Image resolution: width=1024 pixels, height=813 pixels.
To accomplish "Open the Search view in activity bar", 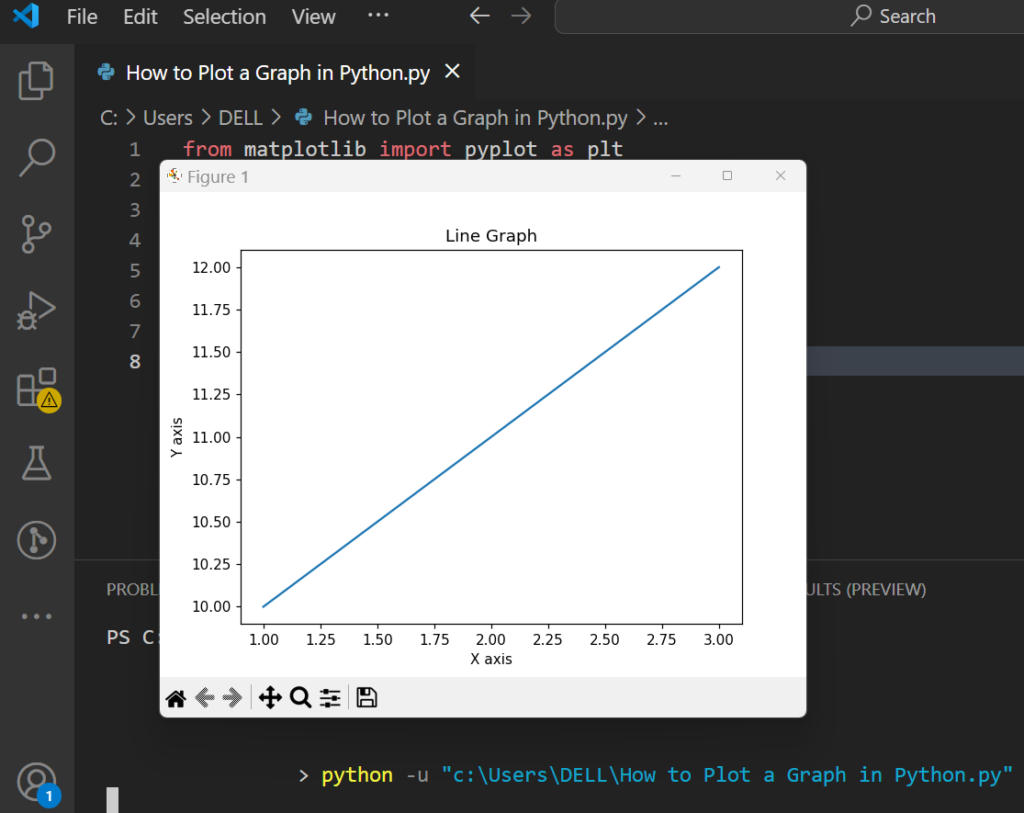I will tap(37, 157).
